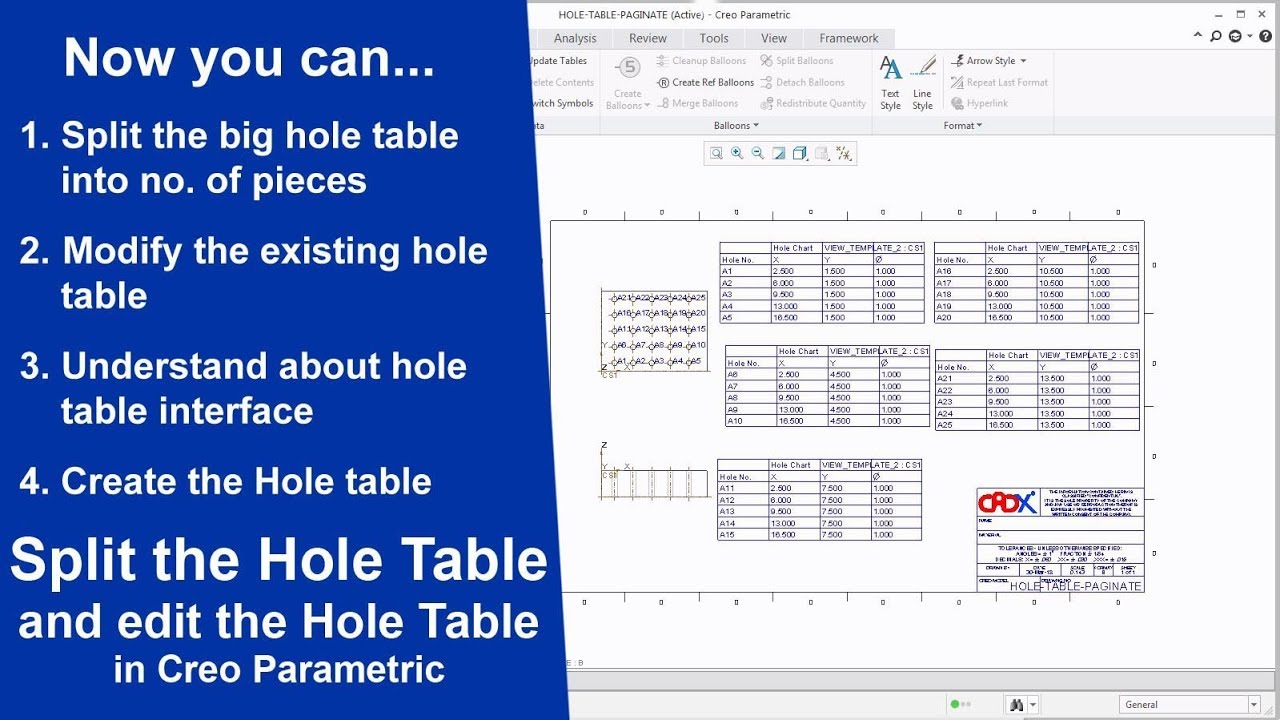Click Update Tables command
Image resolution: width=1280 pixels, height=720 pixels.
[x=557, y=61]
